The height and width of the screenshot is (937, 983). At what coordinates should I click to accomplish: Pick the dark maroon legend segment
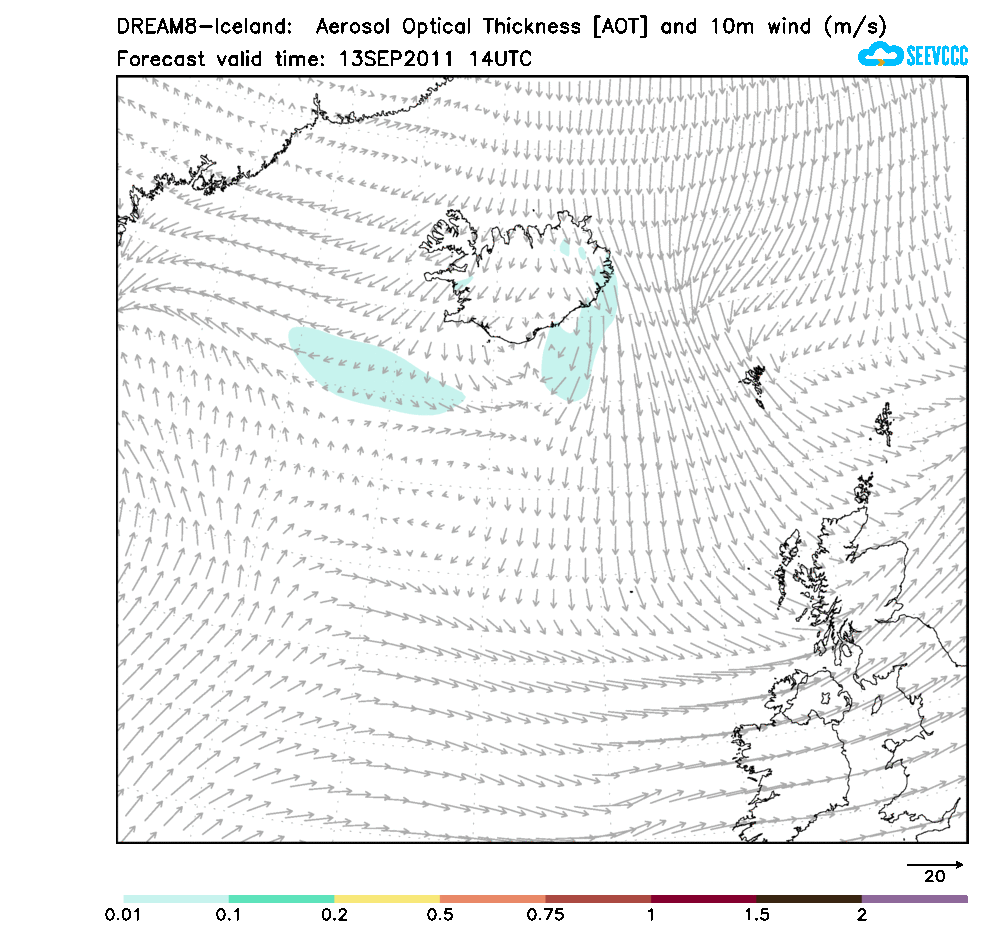703,899
